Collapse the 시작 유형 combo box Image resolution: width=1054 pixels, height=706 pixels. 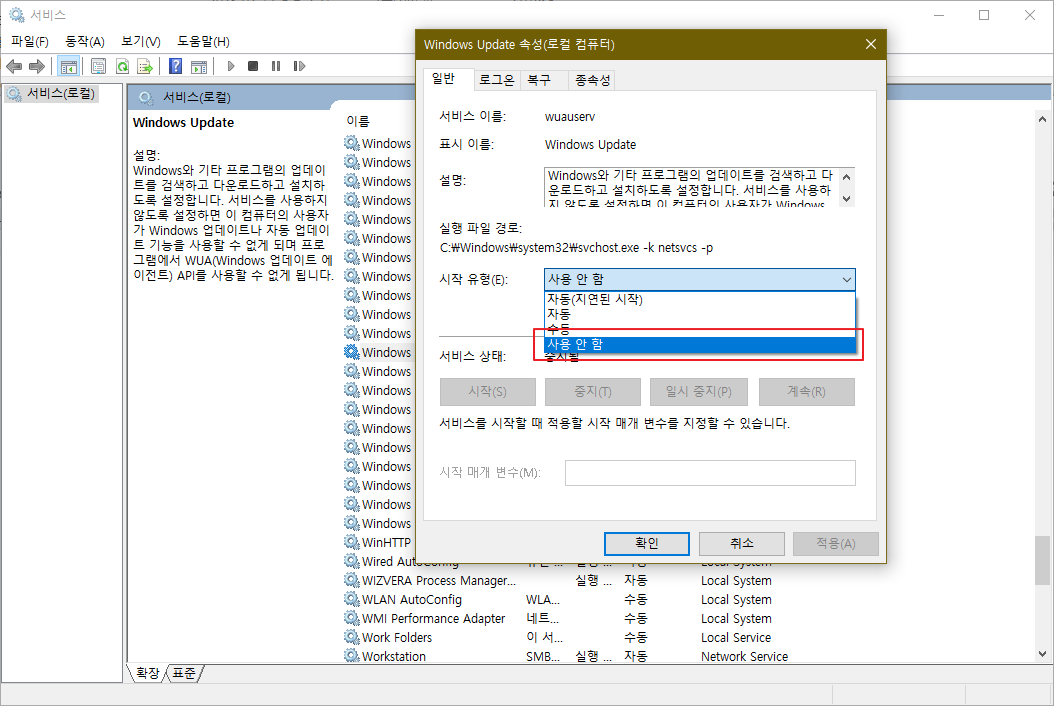pos(846,279)
